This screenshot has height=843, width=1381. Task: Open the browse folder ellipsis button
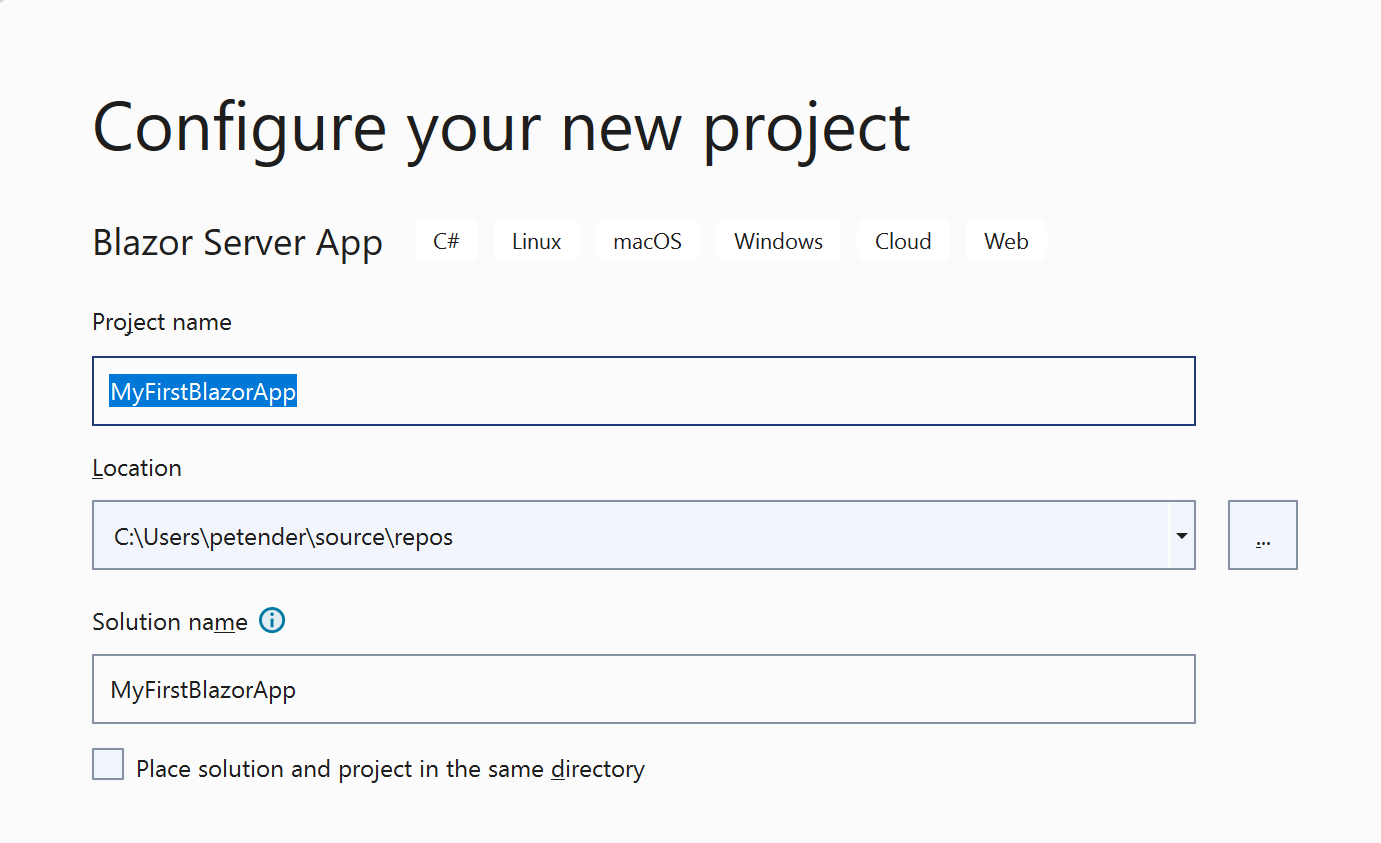coord(1262,535)
